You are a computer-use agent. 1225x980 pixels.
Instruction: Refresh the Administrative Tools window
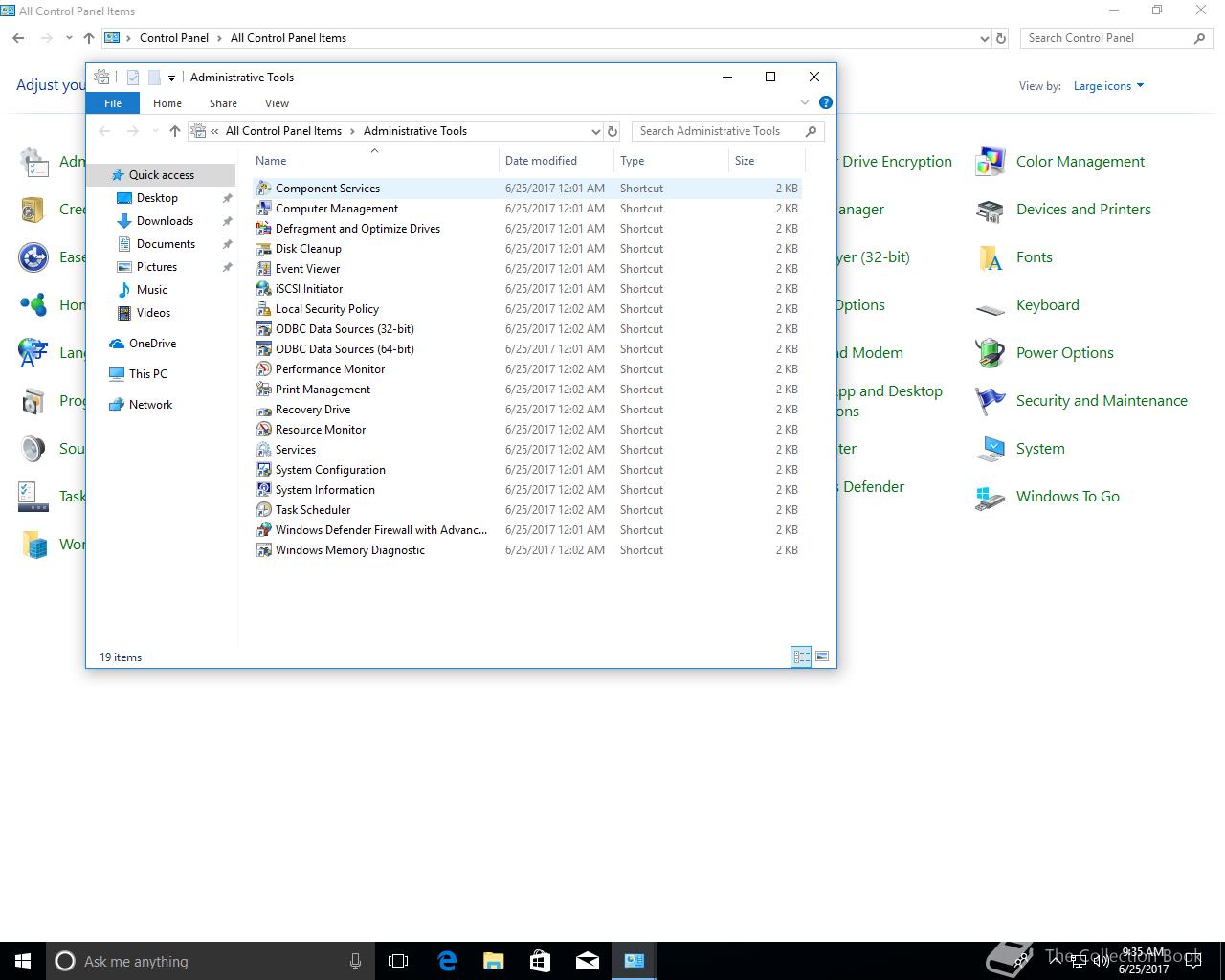[x=612, y=131]
